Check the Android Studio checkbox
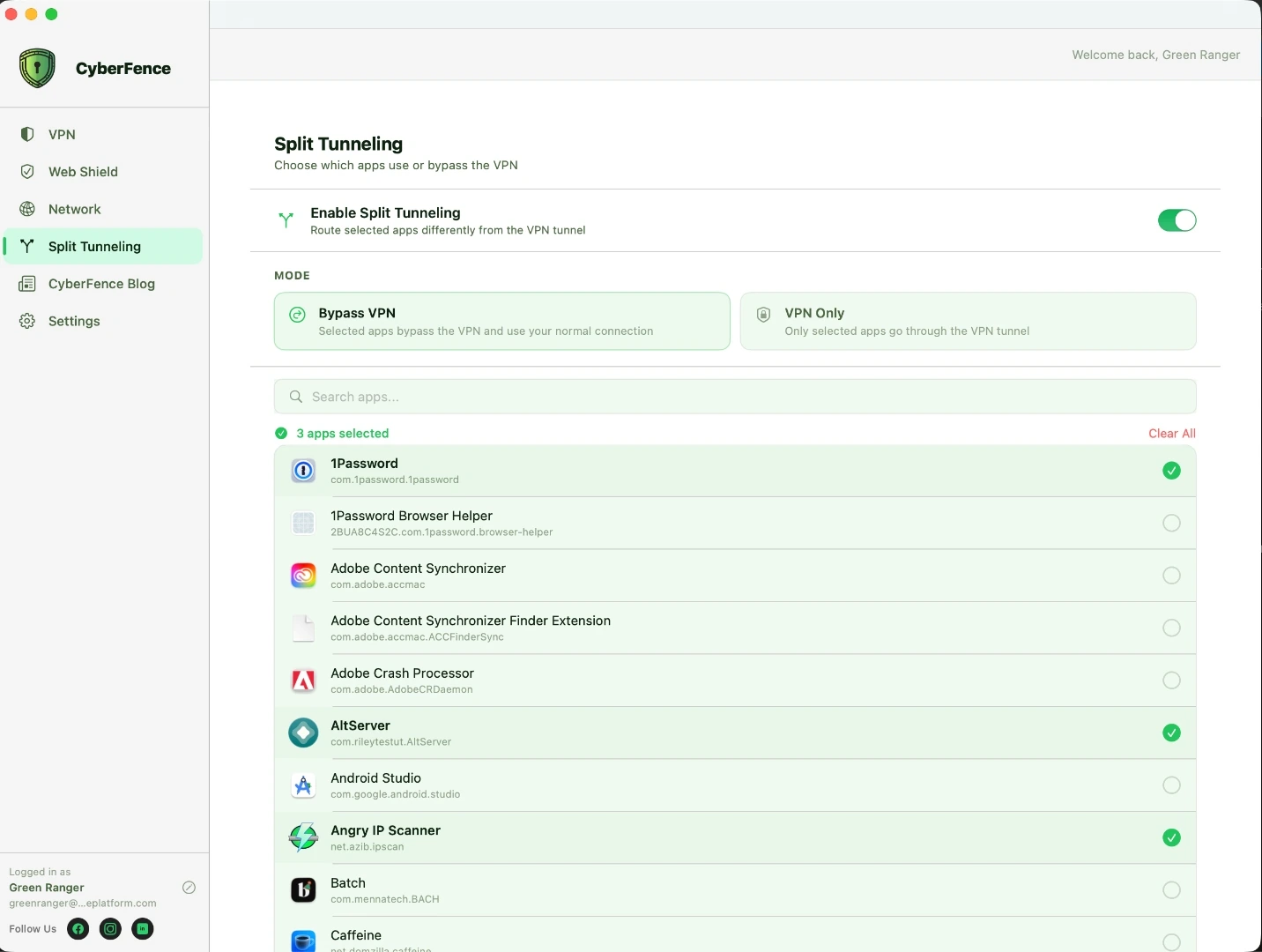This screenshot has width=1262, height=952. click(1171, 785)
